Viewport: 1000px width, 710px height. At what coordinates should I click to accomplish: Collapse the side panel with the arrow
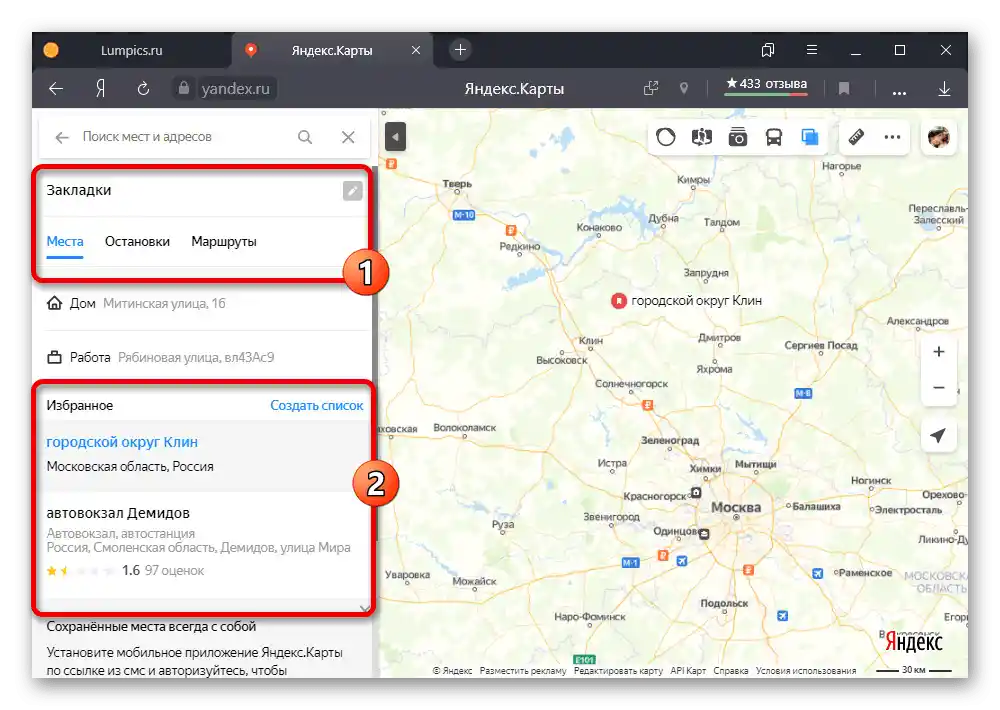(x=395, y=137)
